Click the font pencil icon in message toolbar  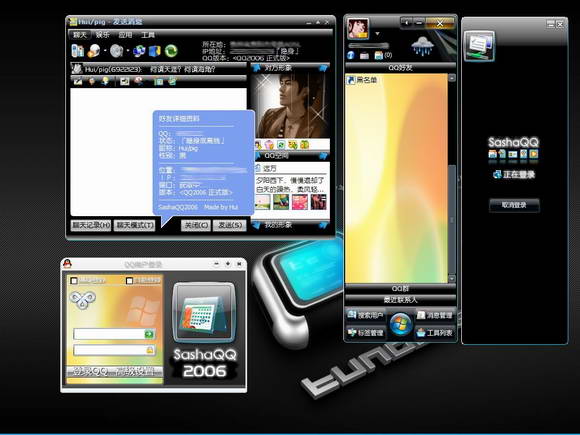pos(77,81)
